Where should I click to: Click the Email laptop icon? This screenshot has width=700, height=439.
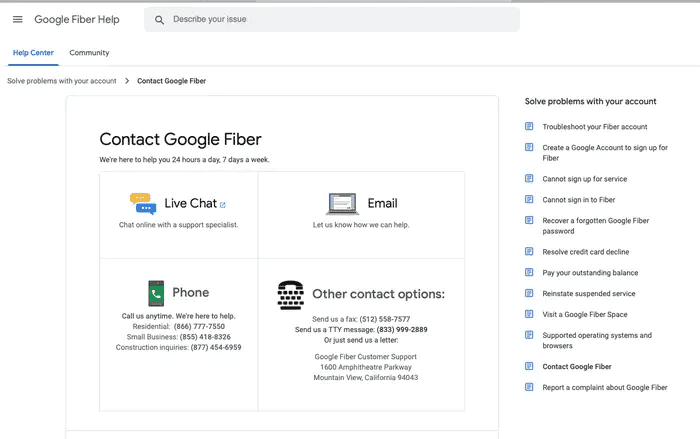coord(342,204)
